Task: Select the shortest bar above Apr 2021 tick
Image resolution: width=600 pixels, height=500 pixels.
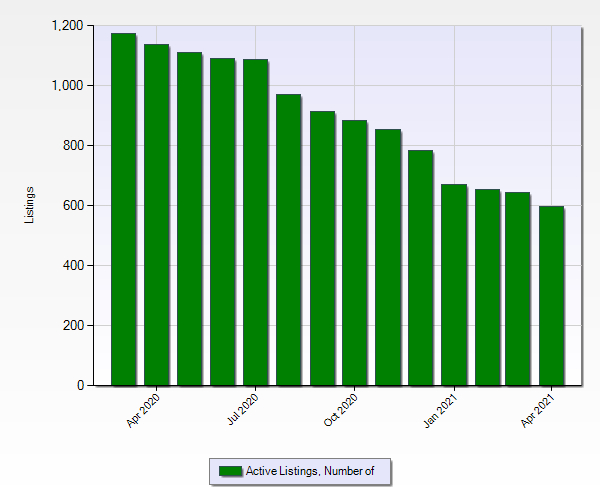Action: [x=551, y=296]
